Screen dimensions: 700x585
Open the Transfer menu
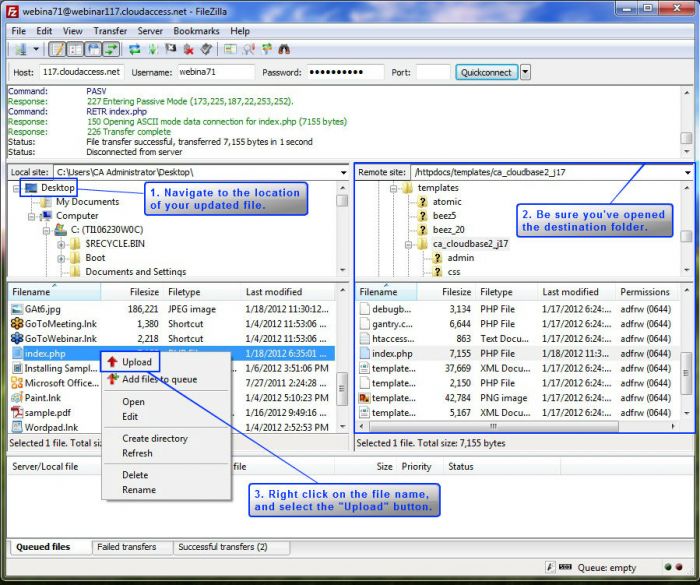click(110, 31)
